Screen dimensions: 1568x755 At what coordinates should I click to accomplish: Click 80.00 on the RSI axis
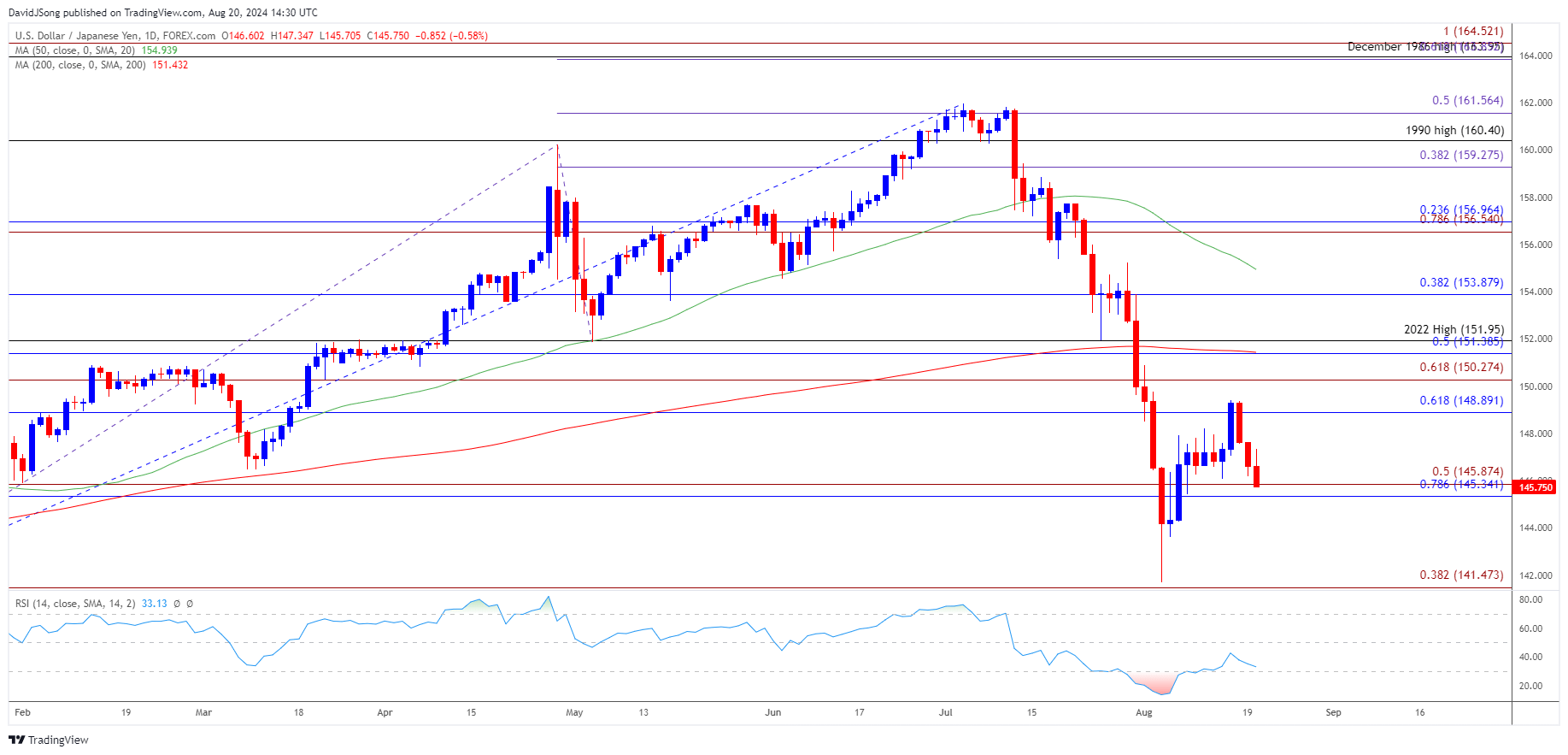pyautogui.click(x=1530, y=599)
